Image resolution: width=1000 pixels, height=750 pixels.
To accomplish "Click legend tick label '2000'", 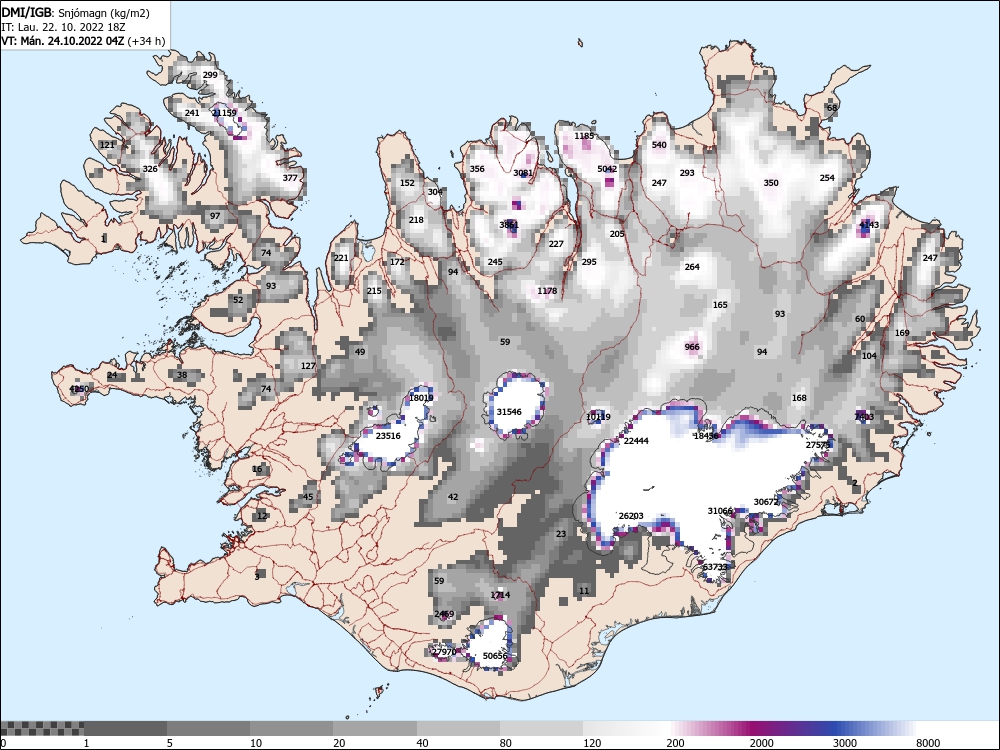I will 761,743.
